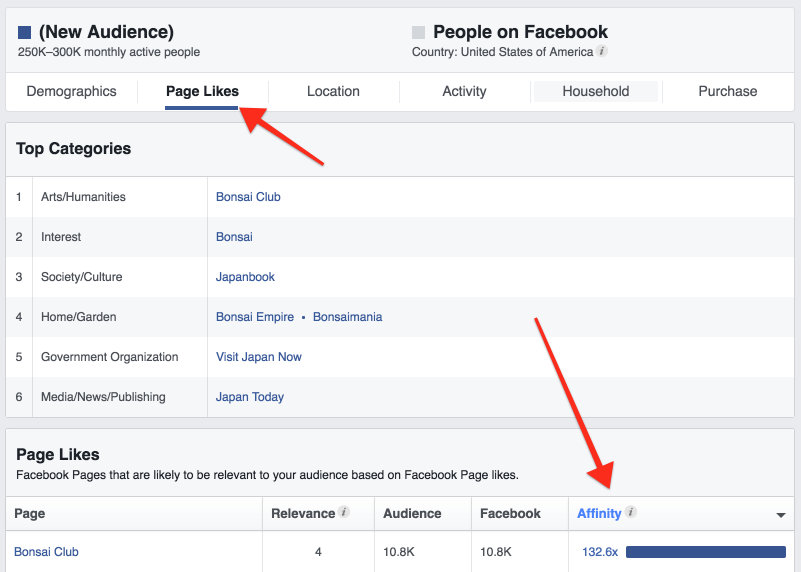Image resolution: width=801 pixels, height=572 pixels.
Task: Click the info icon next to Affinity
Action: pos(631,512)
